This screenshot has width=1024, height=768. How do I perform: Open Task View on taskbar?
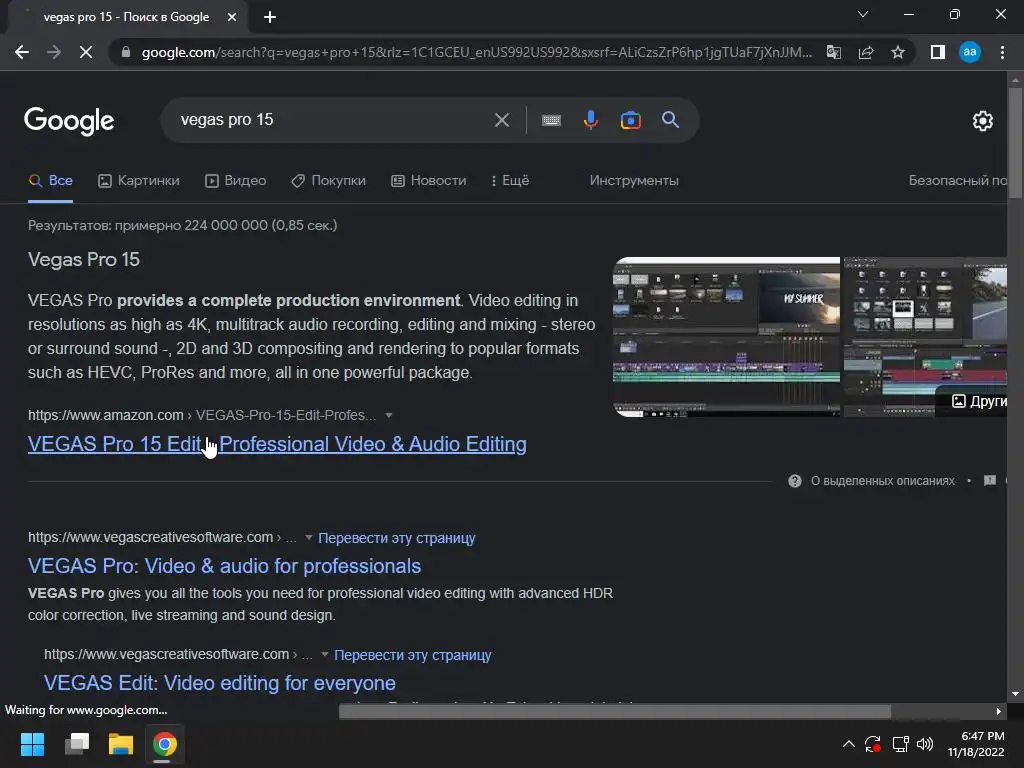76,744
